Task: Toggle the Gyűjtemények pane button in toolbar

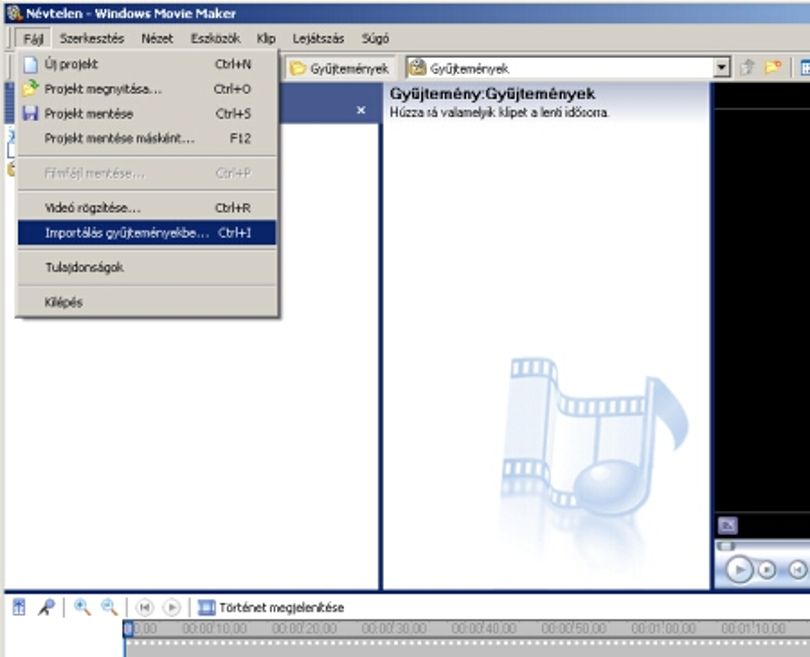Action: [339, 68]
